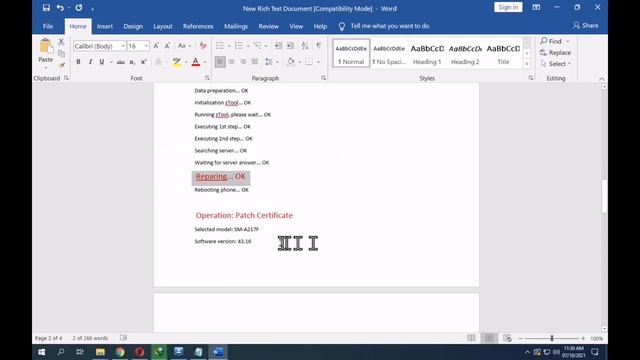Toggle bold formatting
This screenshot has height=360, width=640.
[78, 62]
